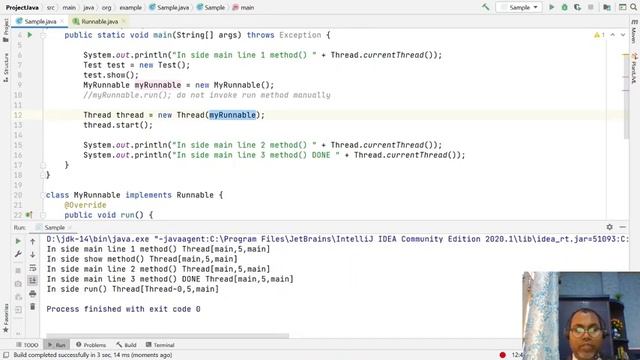Click the 'Build completed successfully' status message
This screenshot has height=360, width=640.
click(93, 355)
